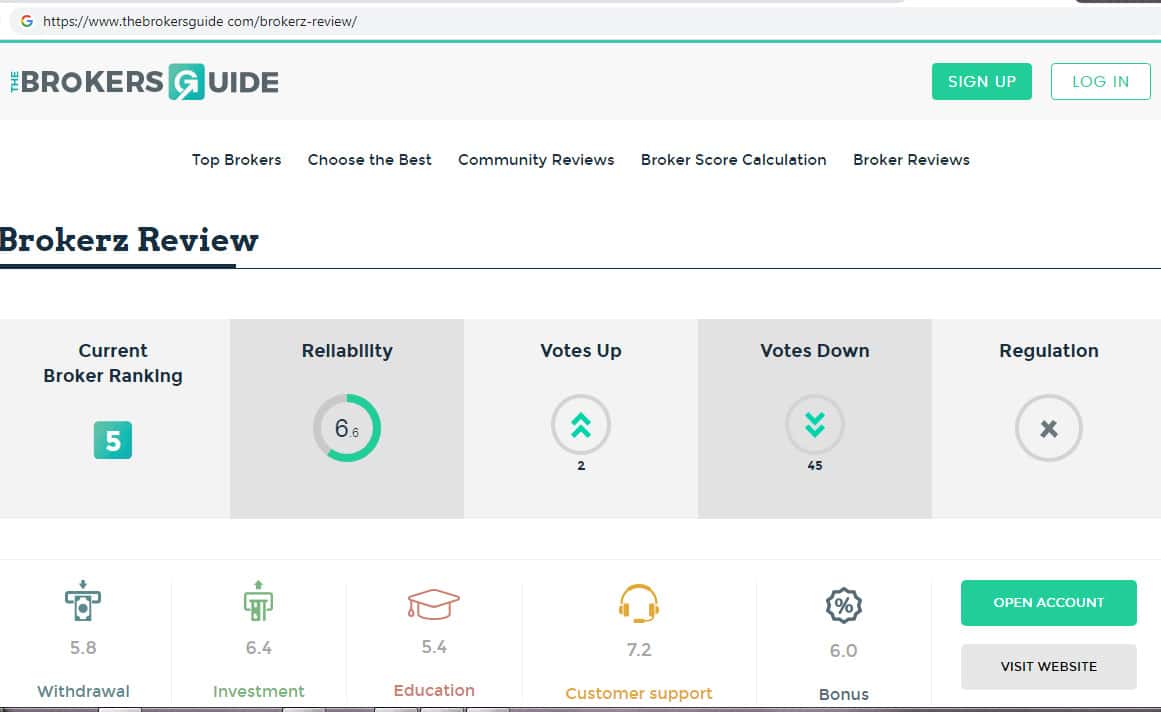Click the Education graduation cap icon
The height and width of the screenshot is (712, 1161).
pyautogui.click(x=434, y=603)
